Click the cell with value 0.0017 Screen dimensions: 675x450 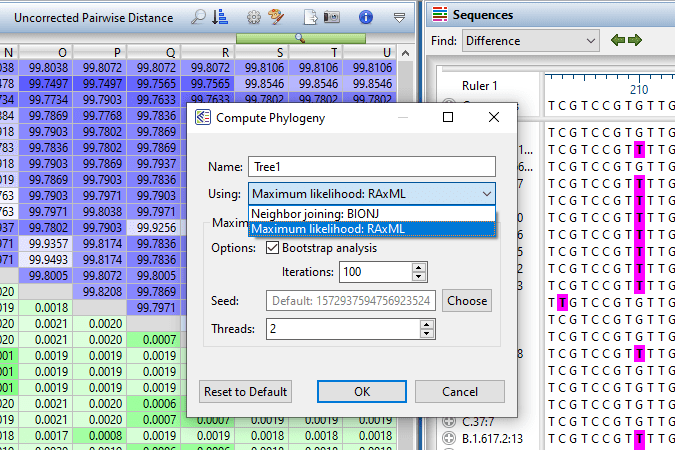tap(46, 436)
